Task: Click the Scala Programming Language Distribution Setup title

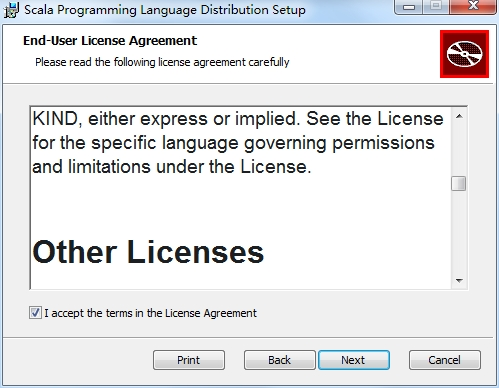Action: [x=165, y=10]
